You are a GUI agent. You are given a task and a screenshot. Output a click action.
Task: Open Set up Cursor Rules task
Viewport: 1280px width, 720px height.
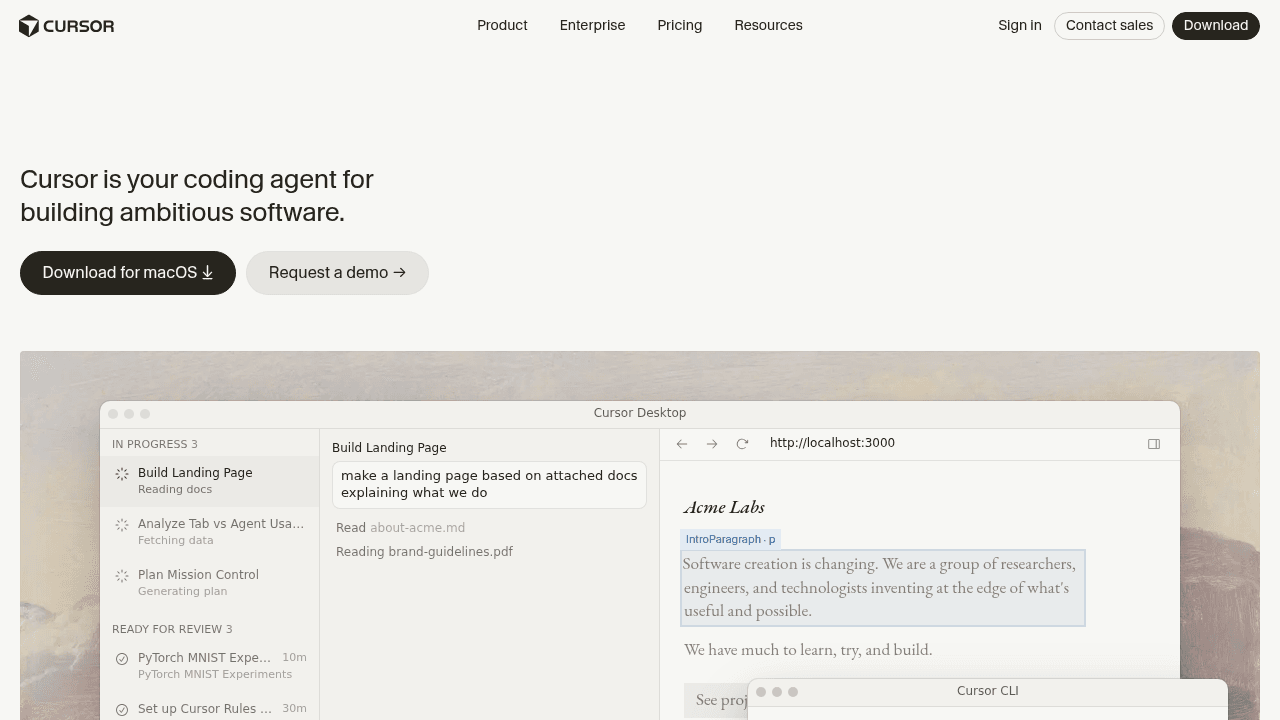(x=210, y=708)
